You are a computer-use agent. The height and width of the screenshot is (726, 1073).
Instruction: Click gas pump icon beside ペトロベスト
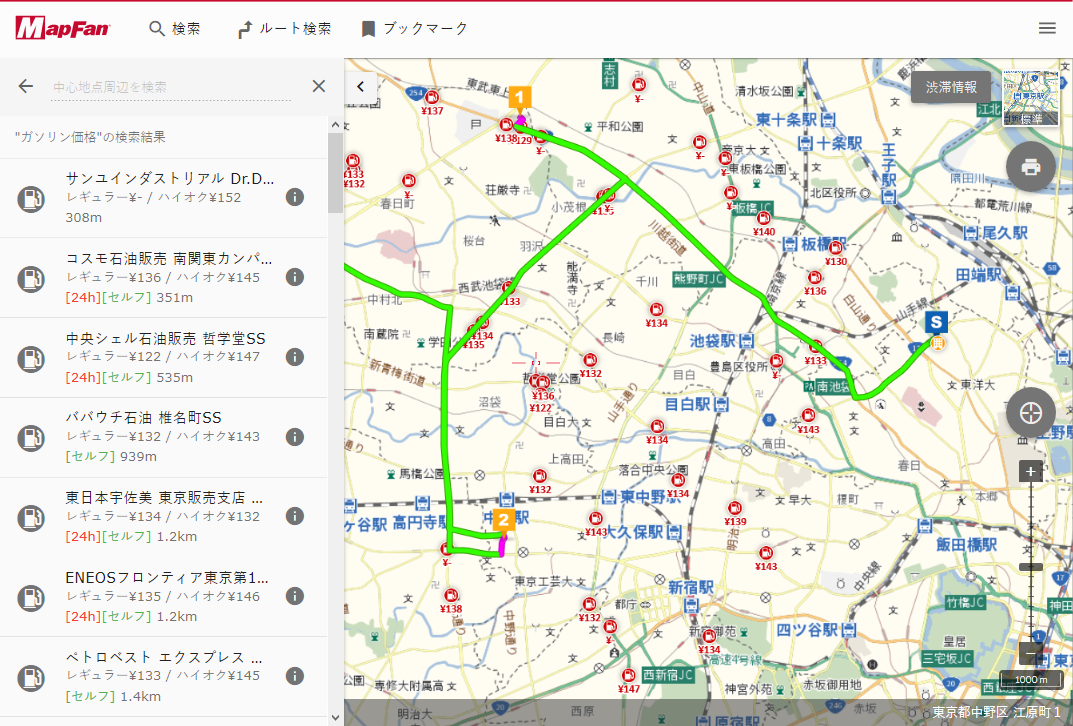[31, 677]
